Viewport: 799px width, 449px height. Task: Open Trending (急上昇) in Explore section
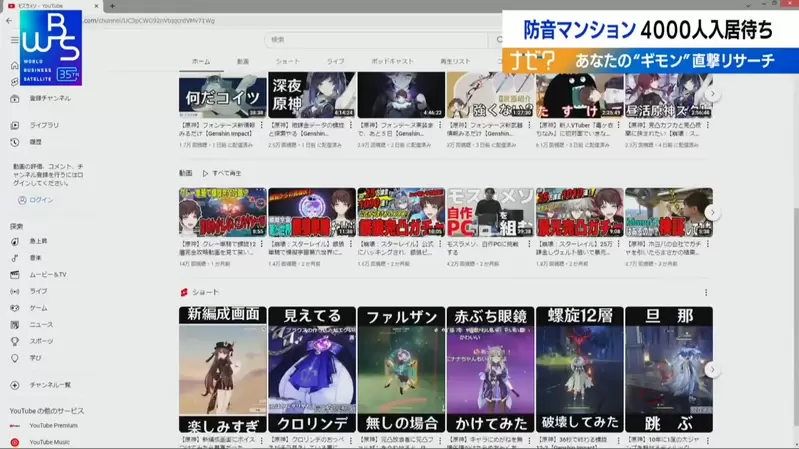[x=15, y=241]
